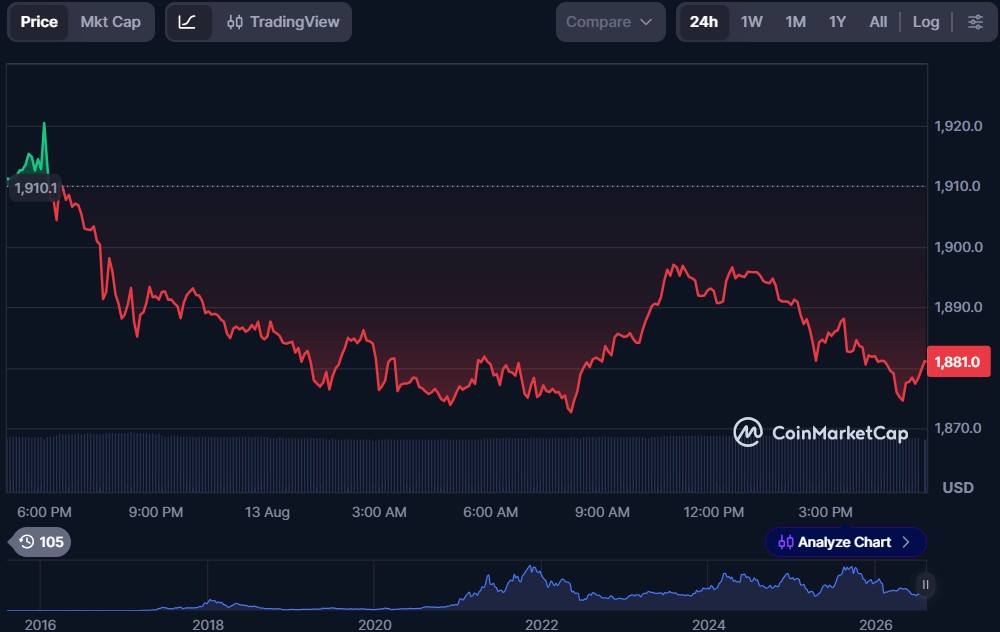Click the green price peak near 6:00 PM

point(44,124)
